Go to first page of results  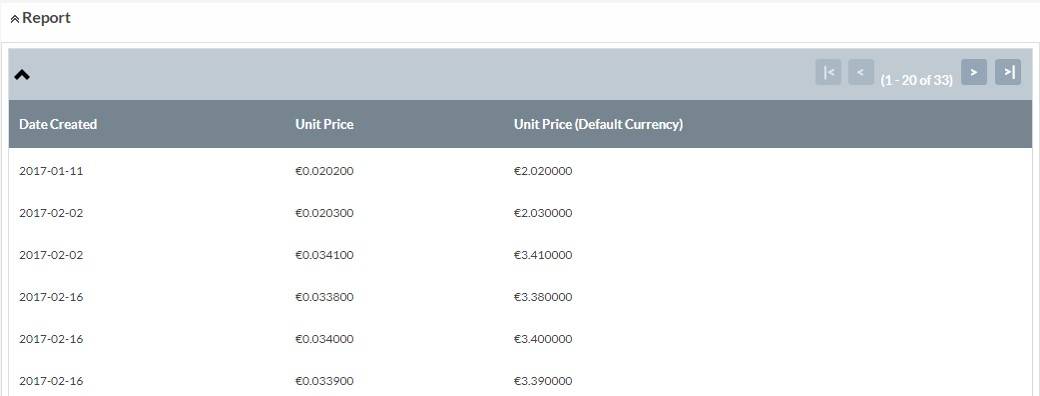pyautogui.click(x=828, y=72)
